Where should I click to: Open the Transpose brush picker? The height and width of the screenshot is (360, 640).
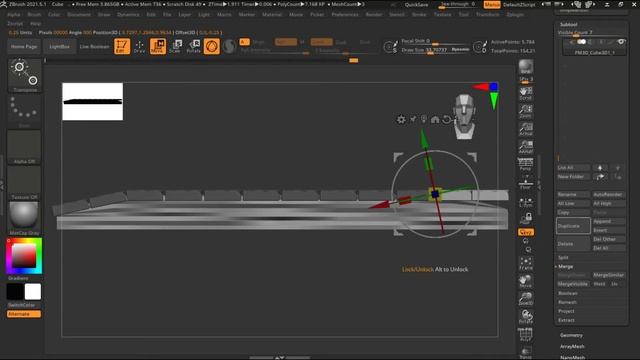coord(24,75)
